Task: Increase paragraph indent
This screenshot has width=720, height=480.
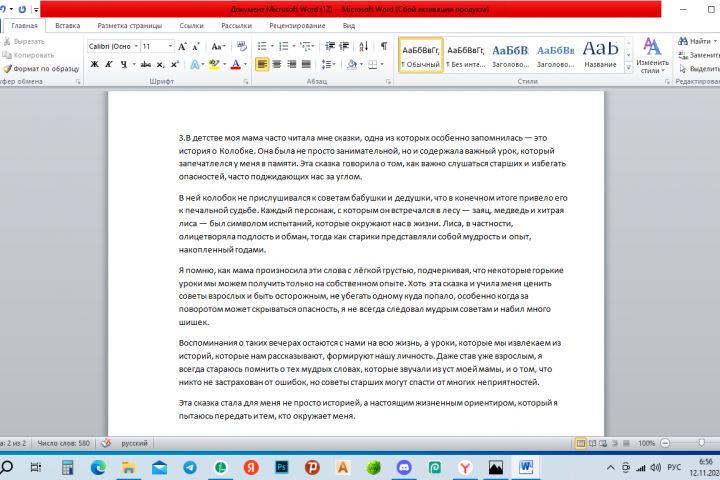Action: [x=344, y=46]
